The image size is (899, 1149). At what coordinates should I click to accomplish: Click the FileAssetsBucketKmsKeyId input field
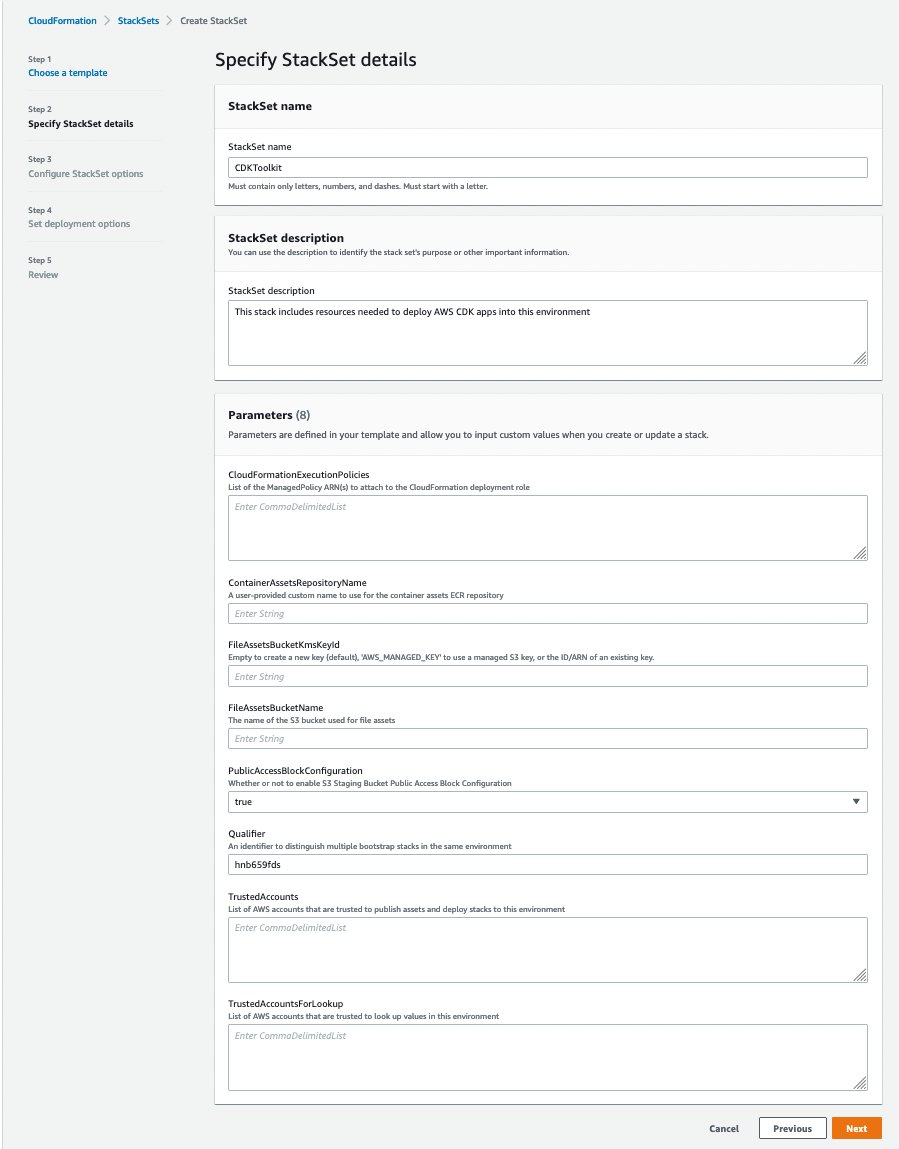547,676
